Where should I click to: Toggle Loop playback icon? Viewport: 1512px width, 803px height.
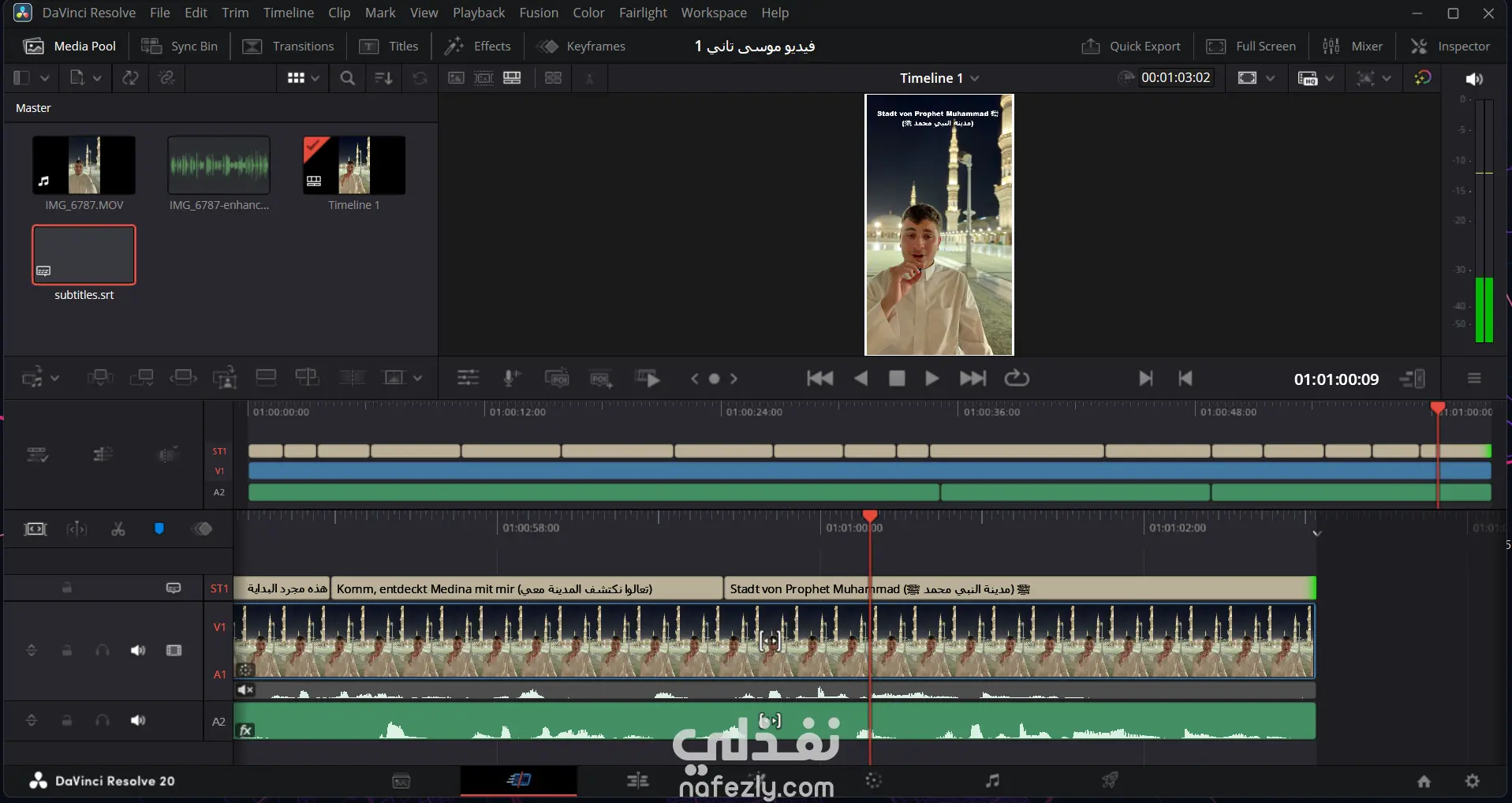click(1017, 379)
